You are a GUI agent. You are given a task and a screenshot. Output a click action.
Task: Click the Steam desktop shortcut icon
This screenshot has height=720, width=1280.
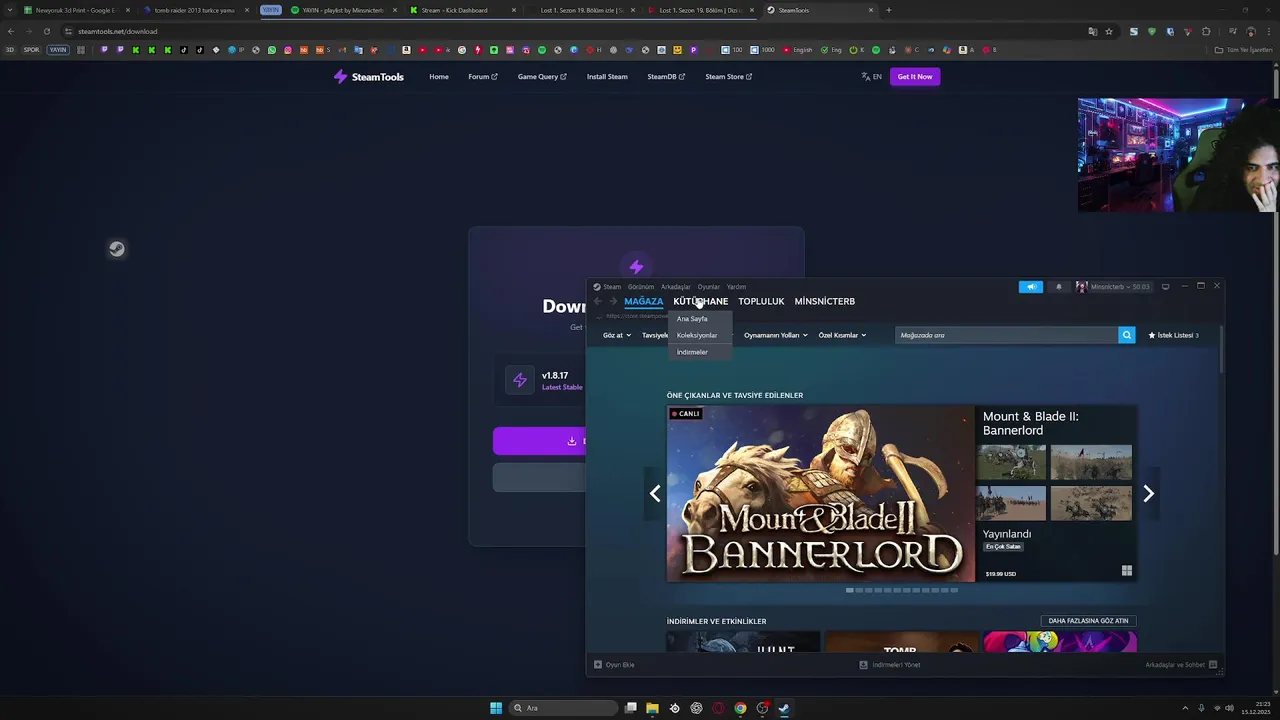117,249
